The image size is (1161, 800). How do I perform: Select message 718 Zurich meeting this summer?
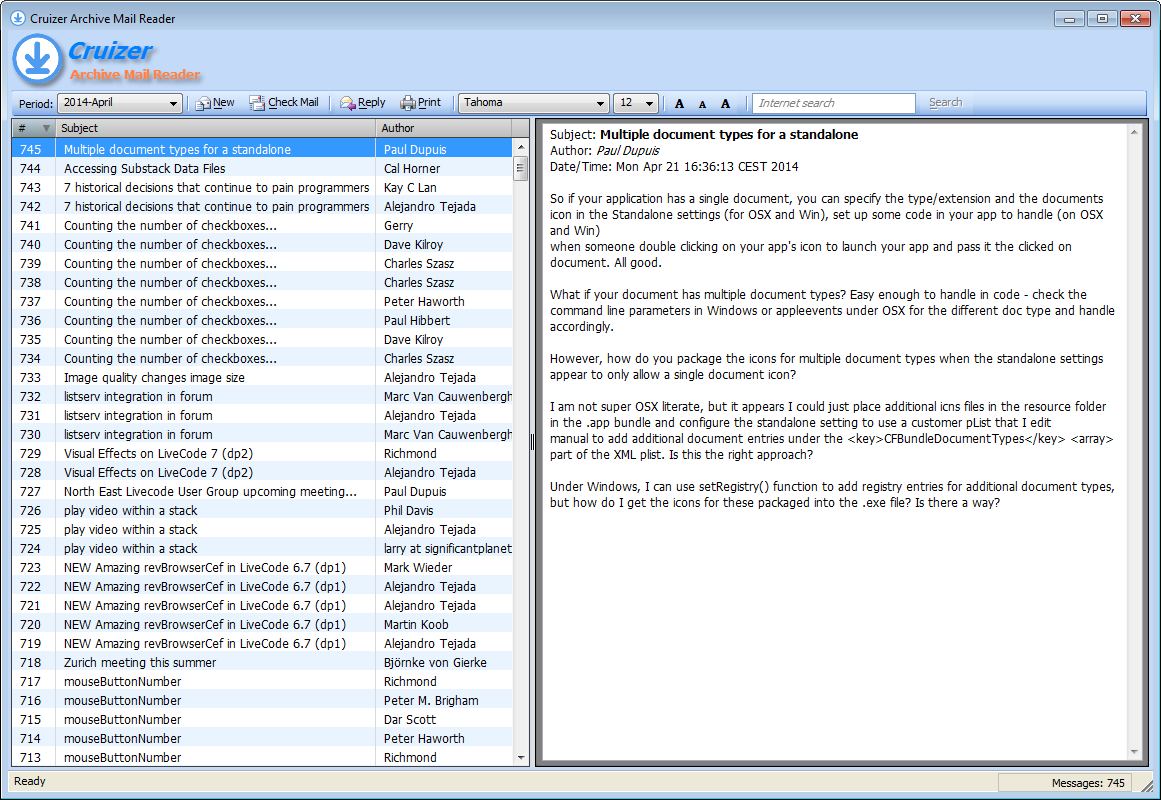click(140, 663)
